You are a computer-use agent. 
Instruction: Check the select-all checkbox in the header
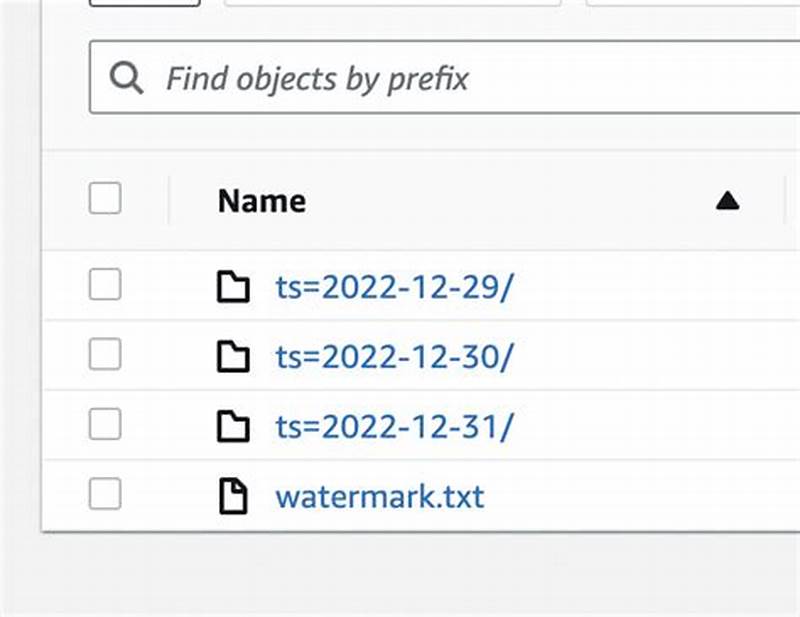[x=105, y=200]
